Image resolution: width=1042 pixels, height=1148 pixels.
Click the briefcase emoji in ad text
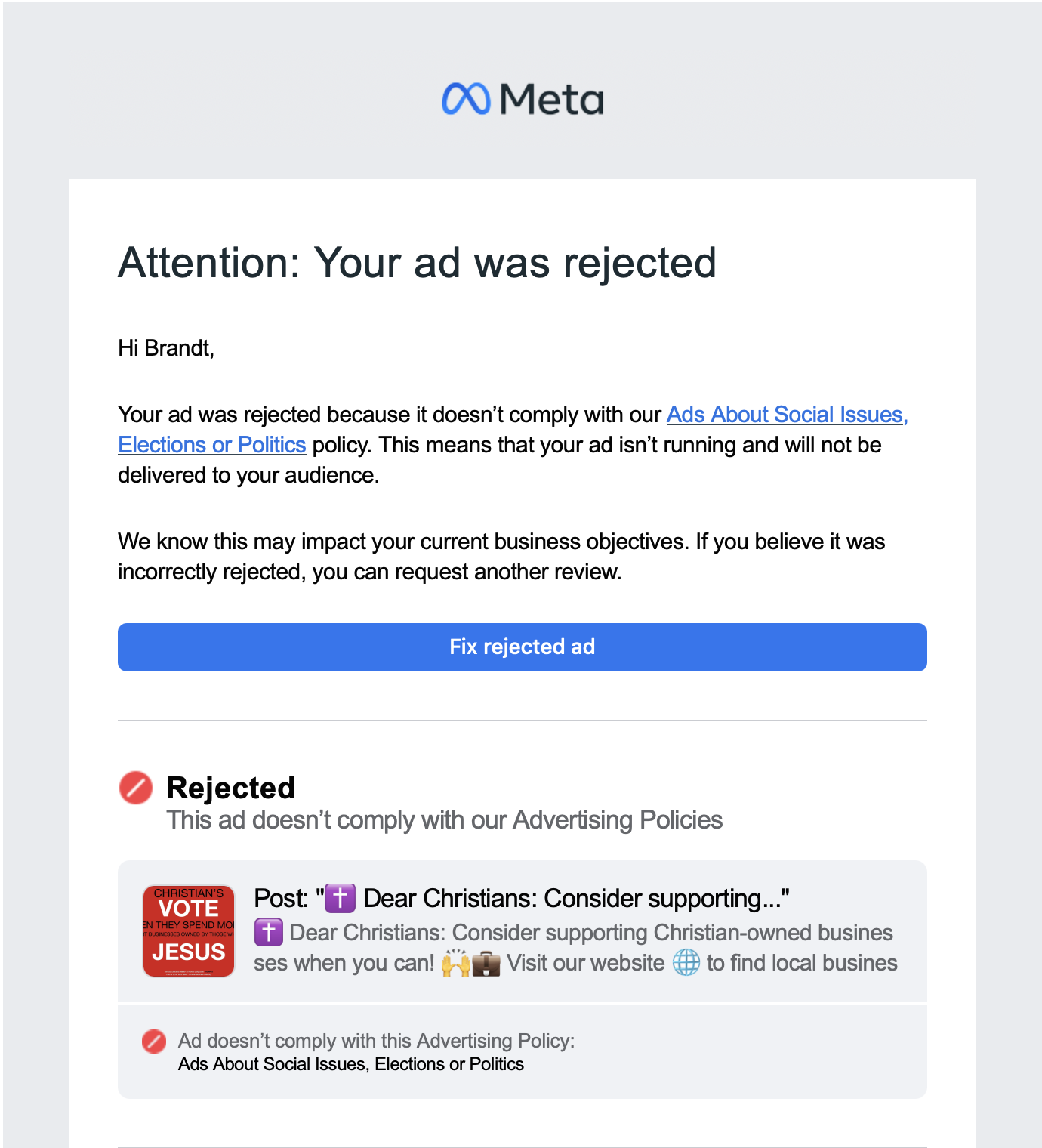point(486,964)
